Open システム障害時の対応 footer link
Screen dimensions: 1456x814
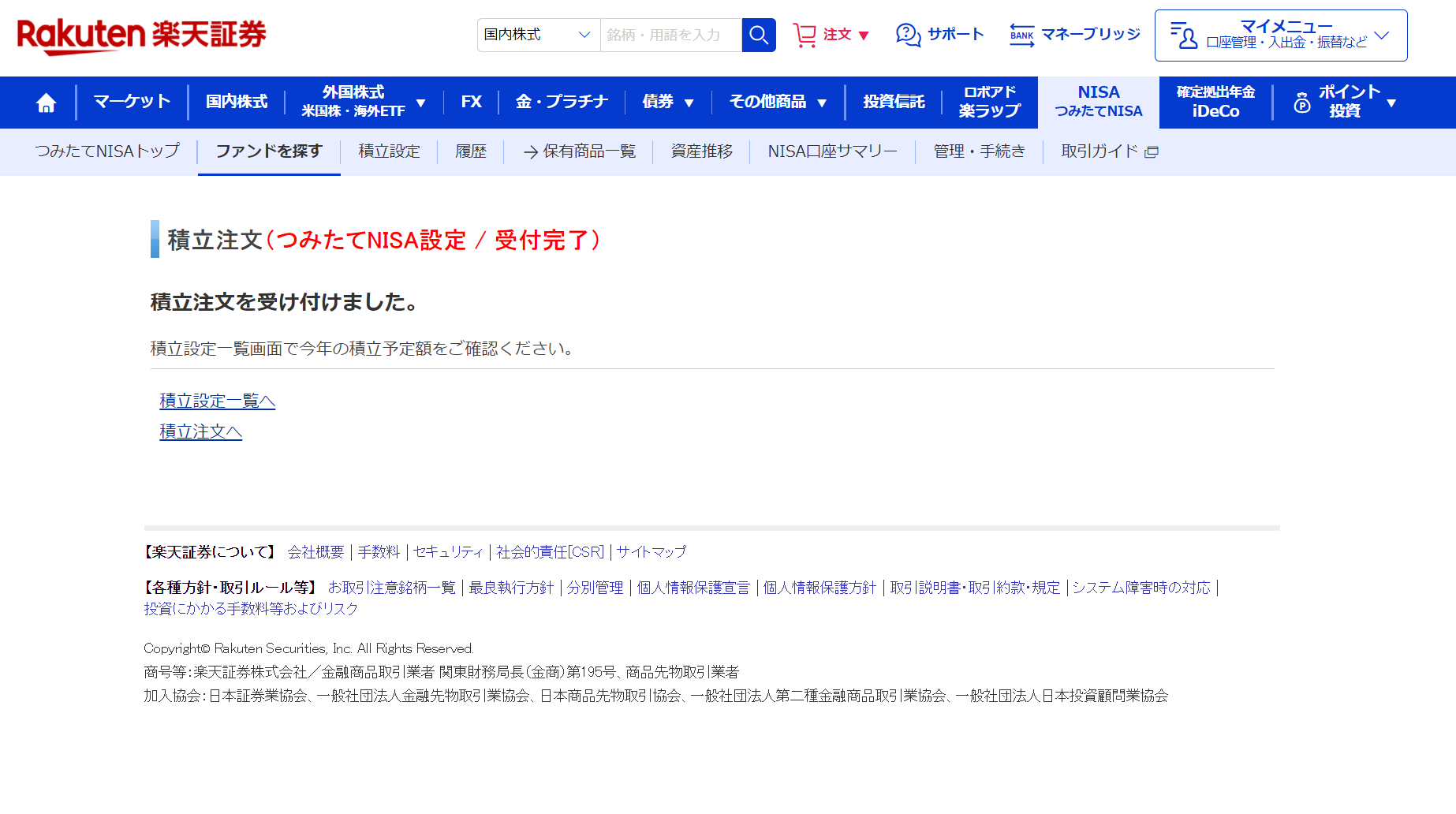(x=1141, y=588)
